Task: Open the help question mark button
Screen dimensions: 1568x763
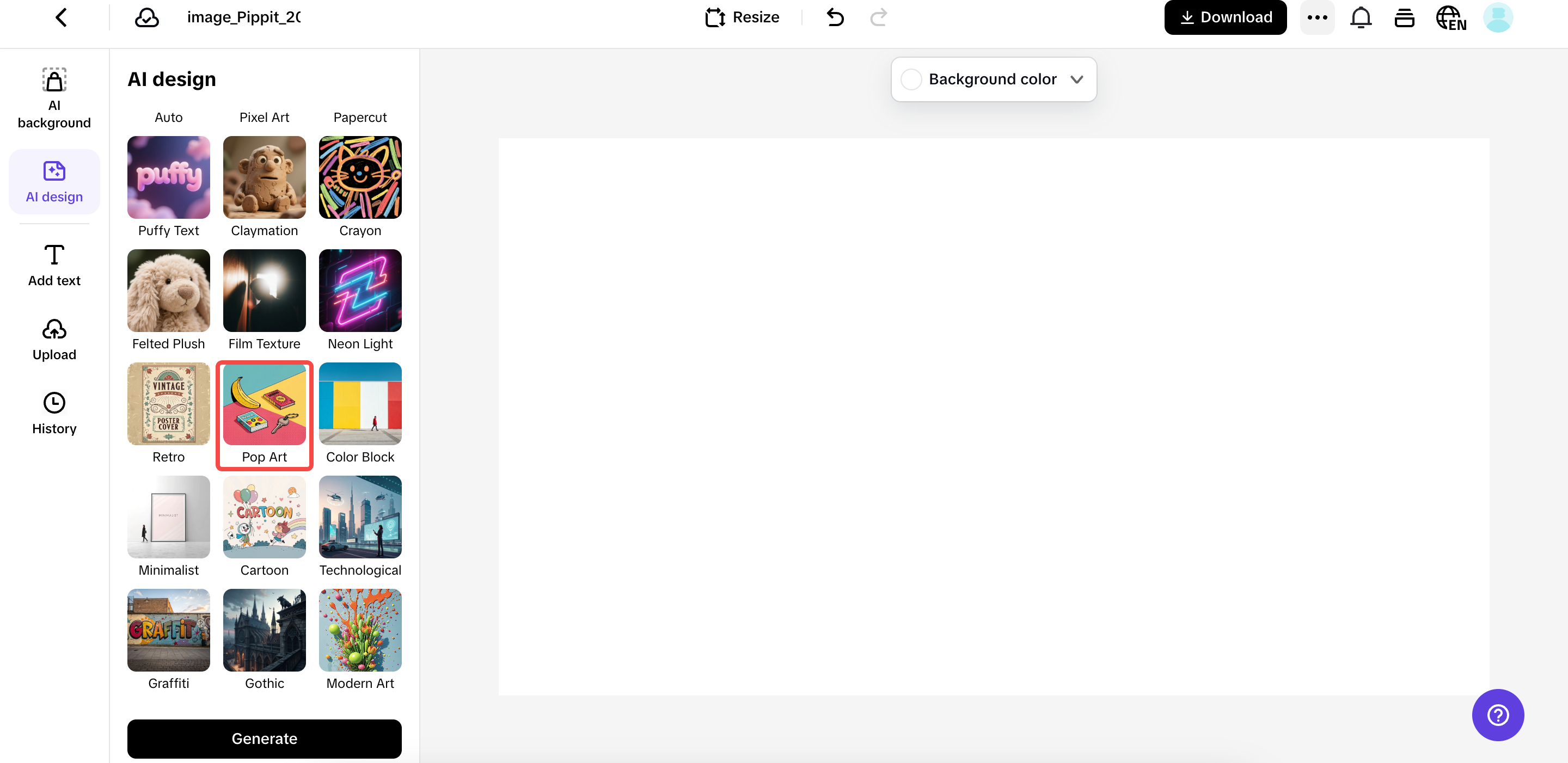Action: click(1497, 715)
